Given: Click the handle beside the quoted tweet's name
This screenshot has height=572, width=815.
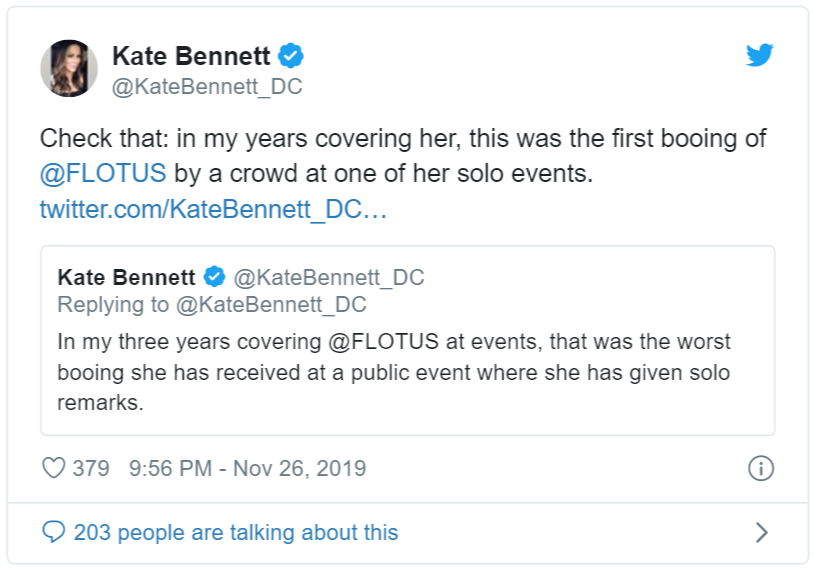Looking at the screenshot, I should click(x=328, y=277).
